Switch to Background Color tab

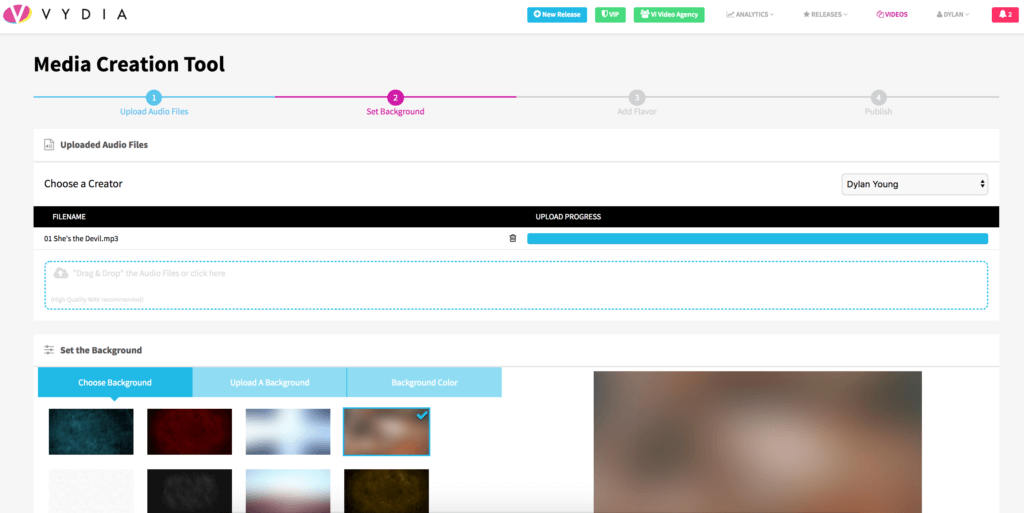(x=424, y=382)
